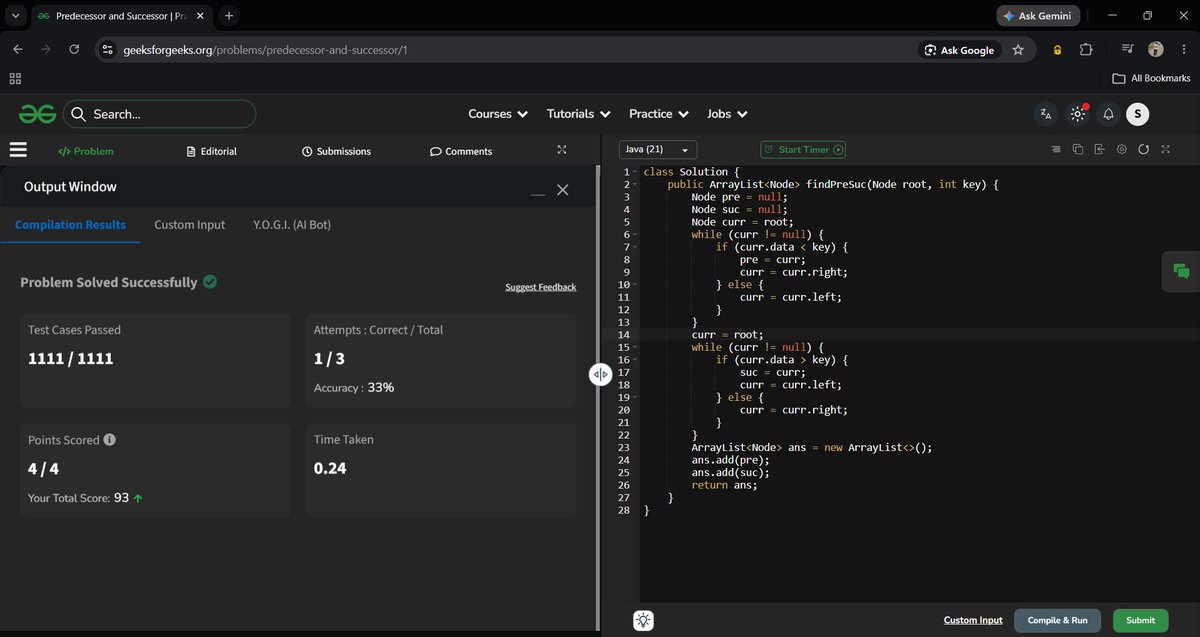Expand the problem panel to fullscreen
Screen dimensions: 1200x637
[562, 150]
